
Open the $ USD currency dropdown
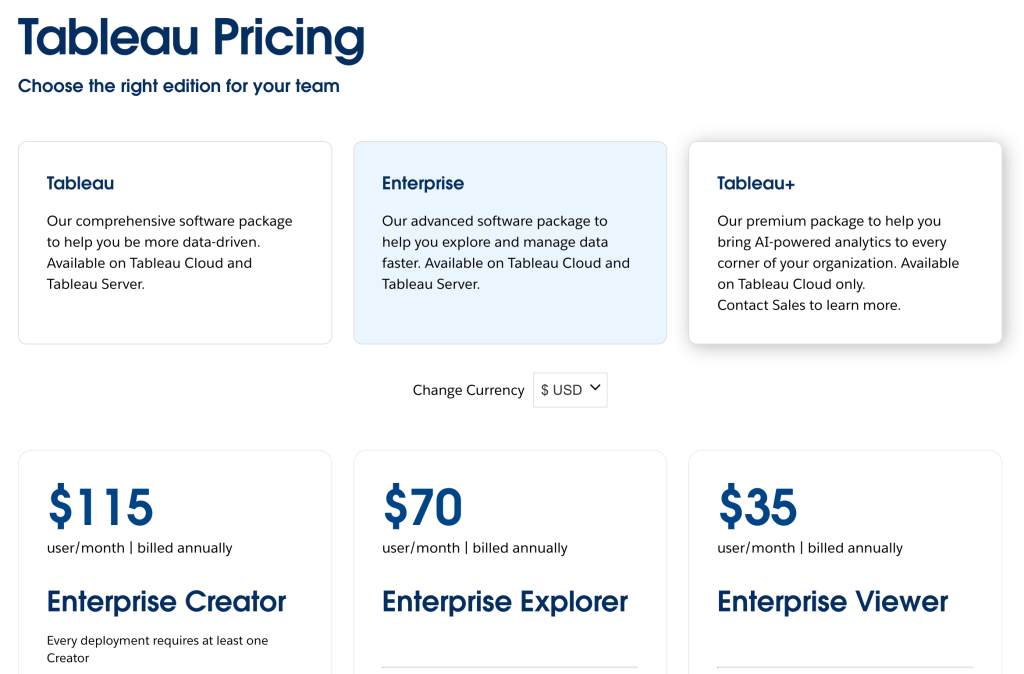coord(569,390)
